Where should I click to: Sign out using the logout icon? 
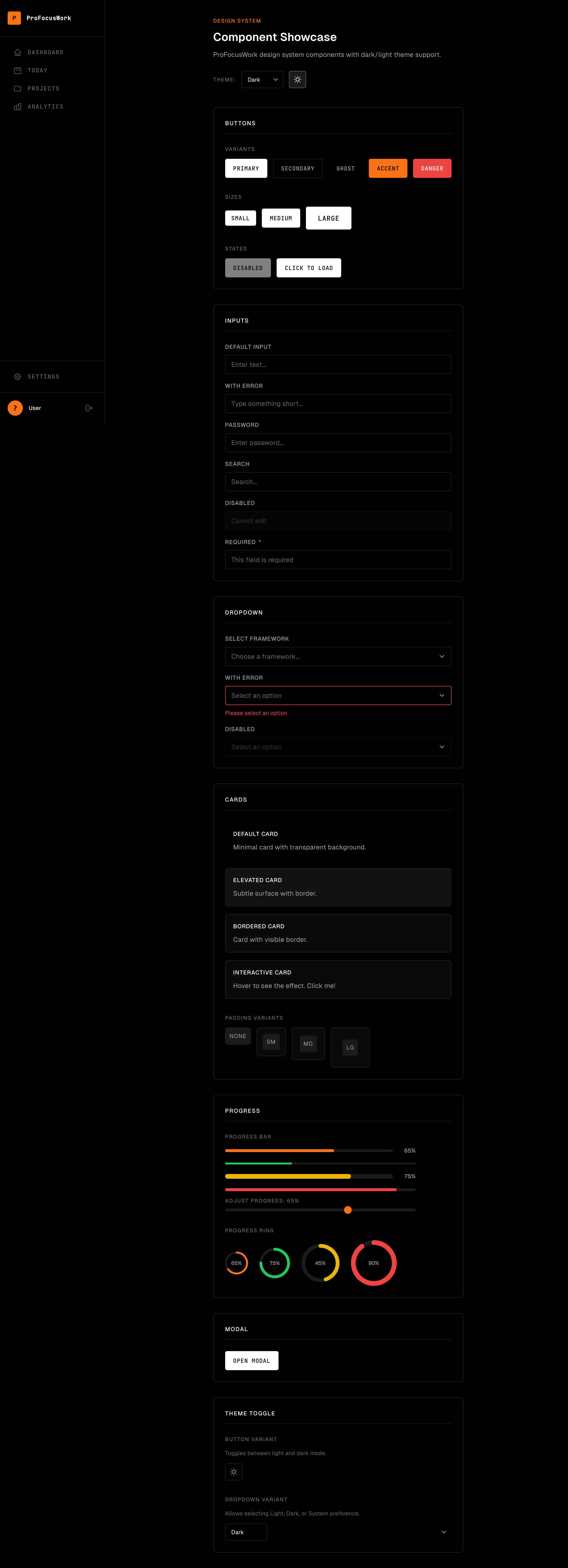click(89, 408)
